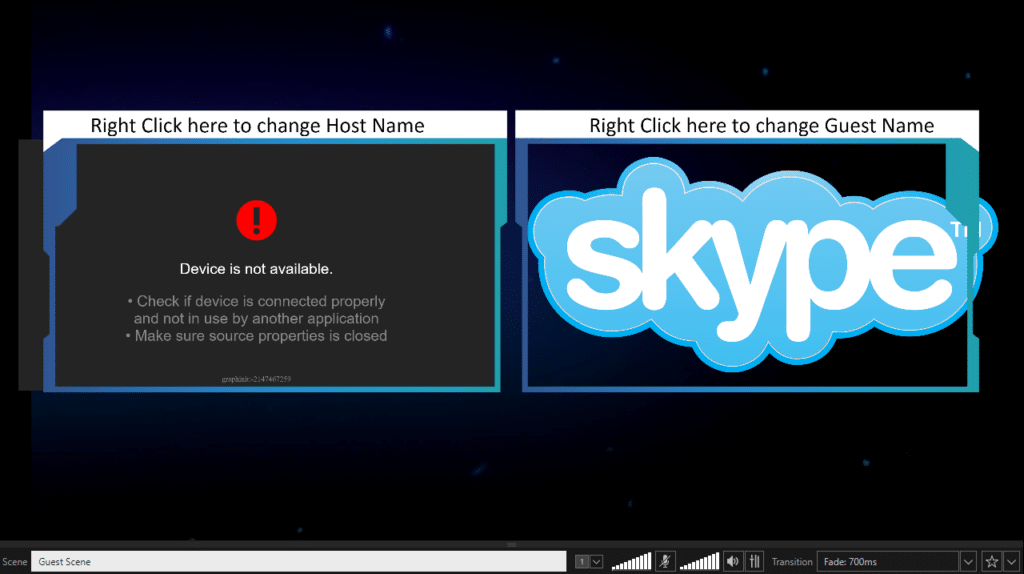Select the 'Device is not available.' message

pyautogui.click(x=256, y=269)
